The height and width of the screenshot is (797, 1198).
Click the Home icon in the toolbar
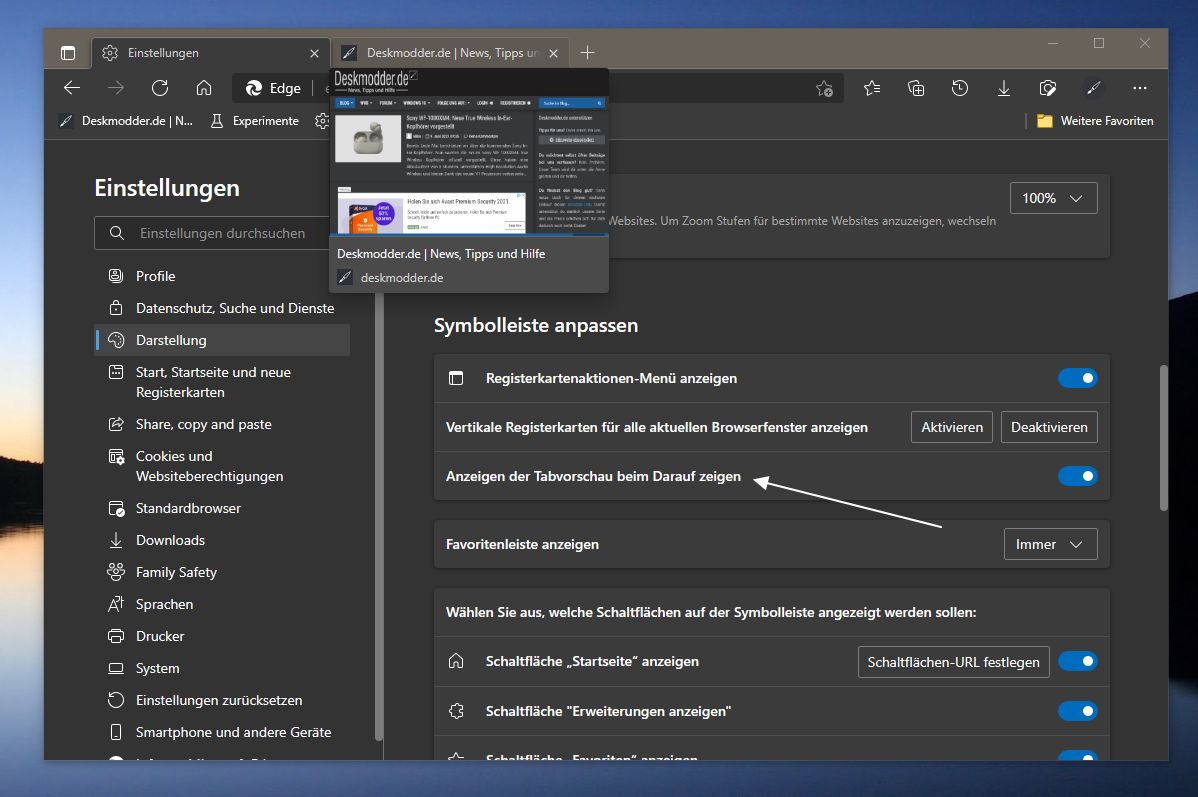point(204,88)
